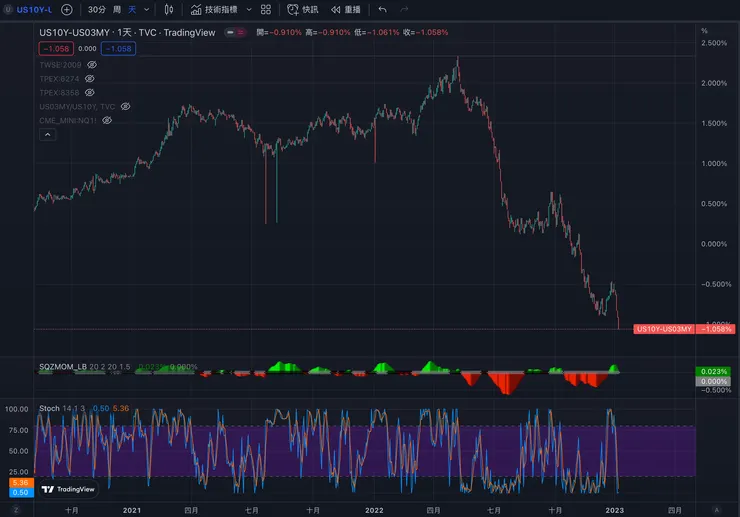Click the % scale unit label
The image size is (740, 517).
click(704, 31)
